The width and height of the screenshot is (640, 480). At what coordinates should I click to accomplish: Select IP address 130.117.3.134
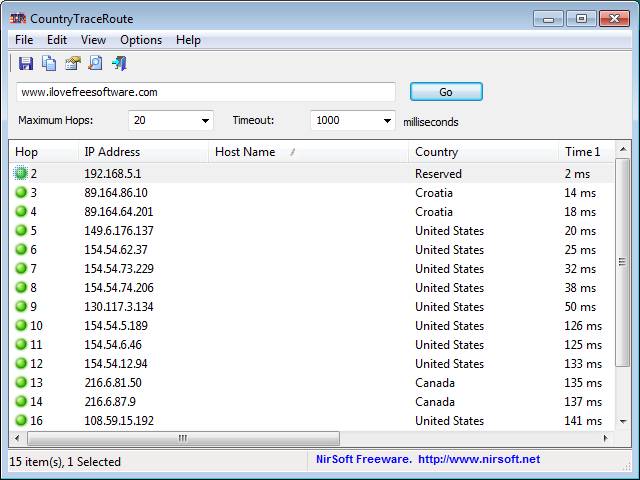click(x=119, y=307)
